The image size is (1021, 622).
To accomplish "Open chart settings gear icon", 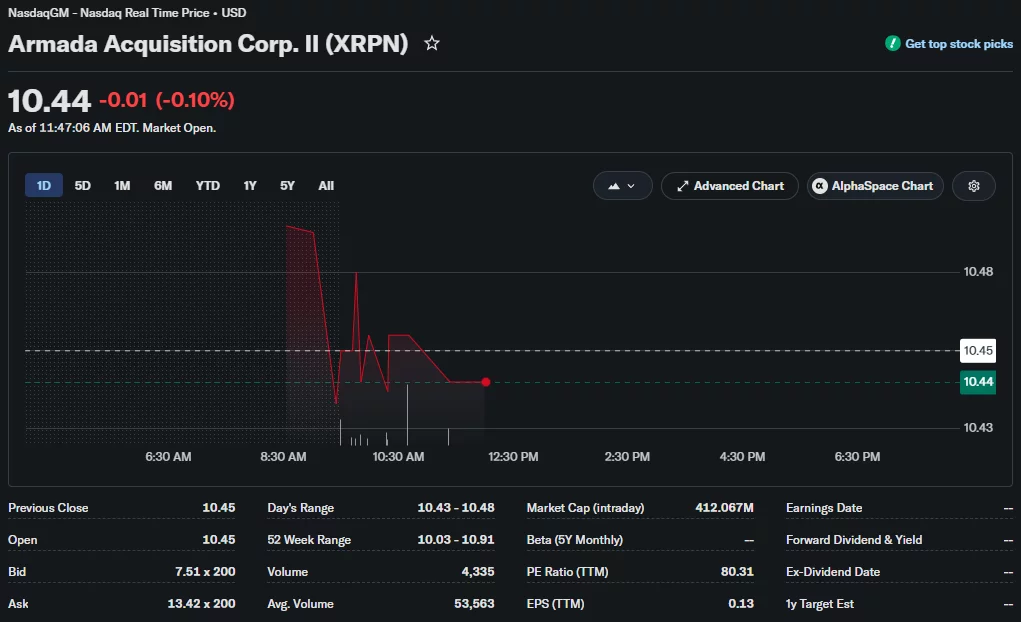I will click(x=973, y=186).
